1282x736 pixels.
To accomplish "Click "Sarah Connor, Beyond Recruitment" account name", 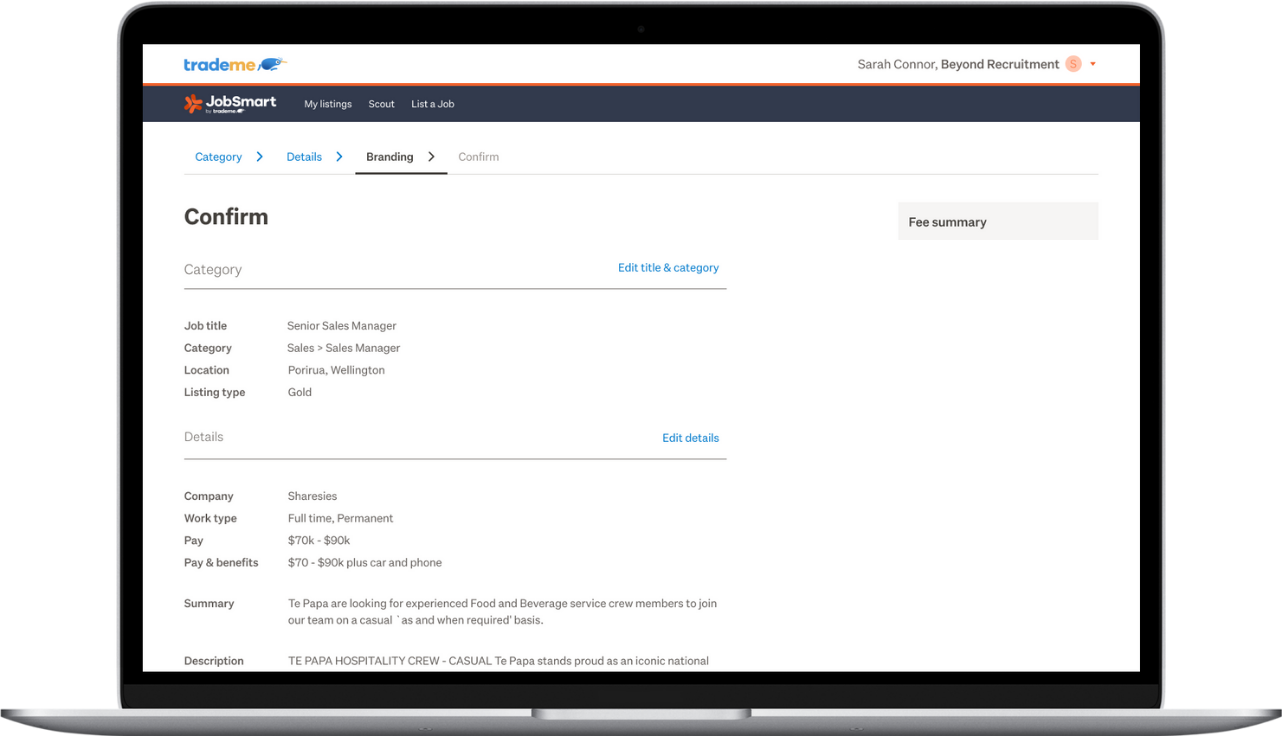I will tap(956, 64).
